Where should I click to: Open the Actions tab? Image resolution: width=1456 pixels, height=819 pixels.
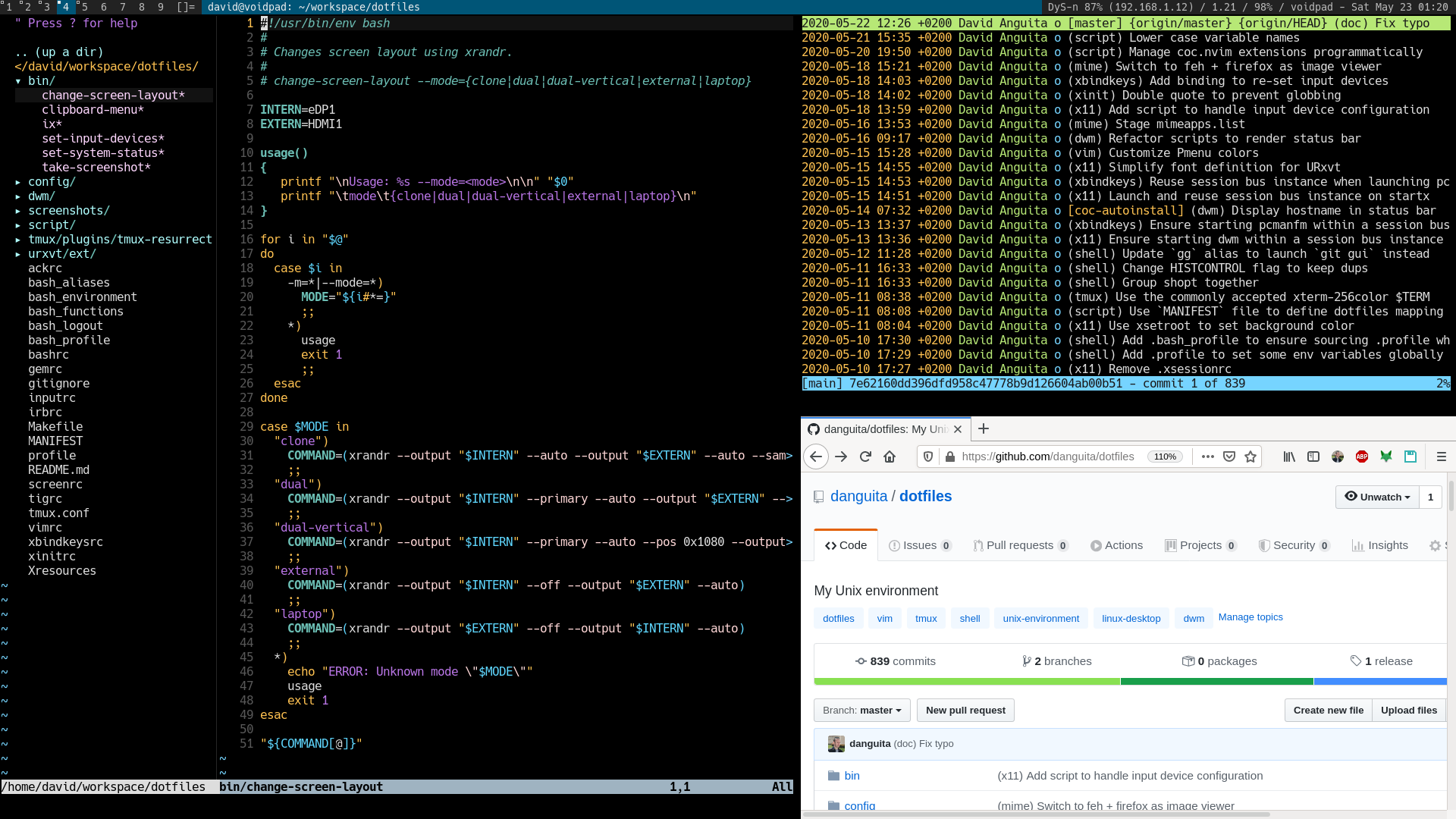(x=1116, y=545)
